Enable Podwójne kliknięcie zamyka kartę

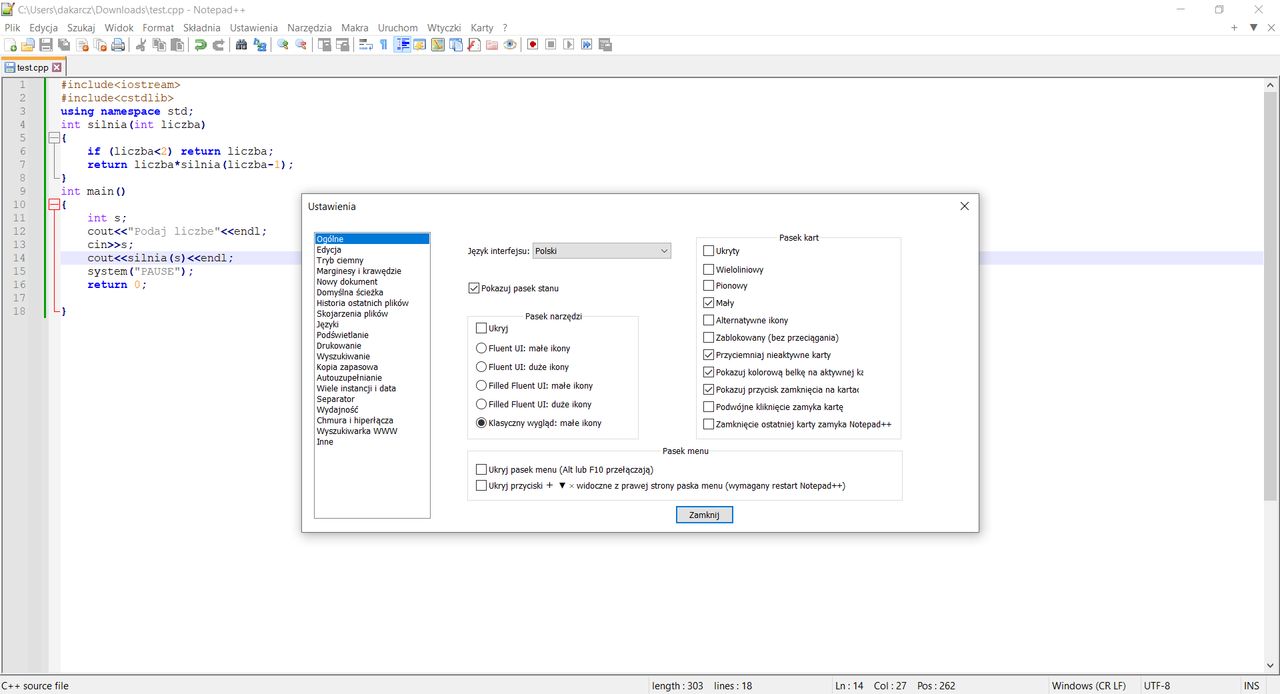tap(709, 407)
